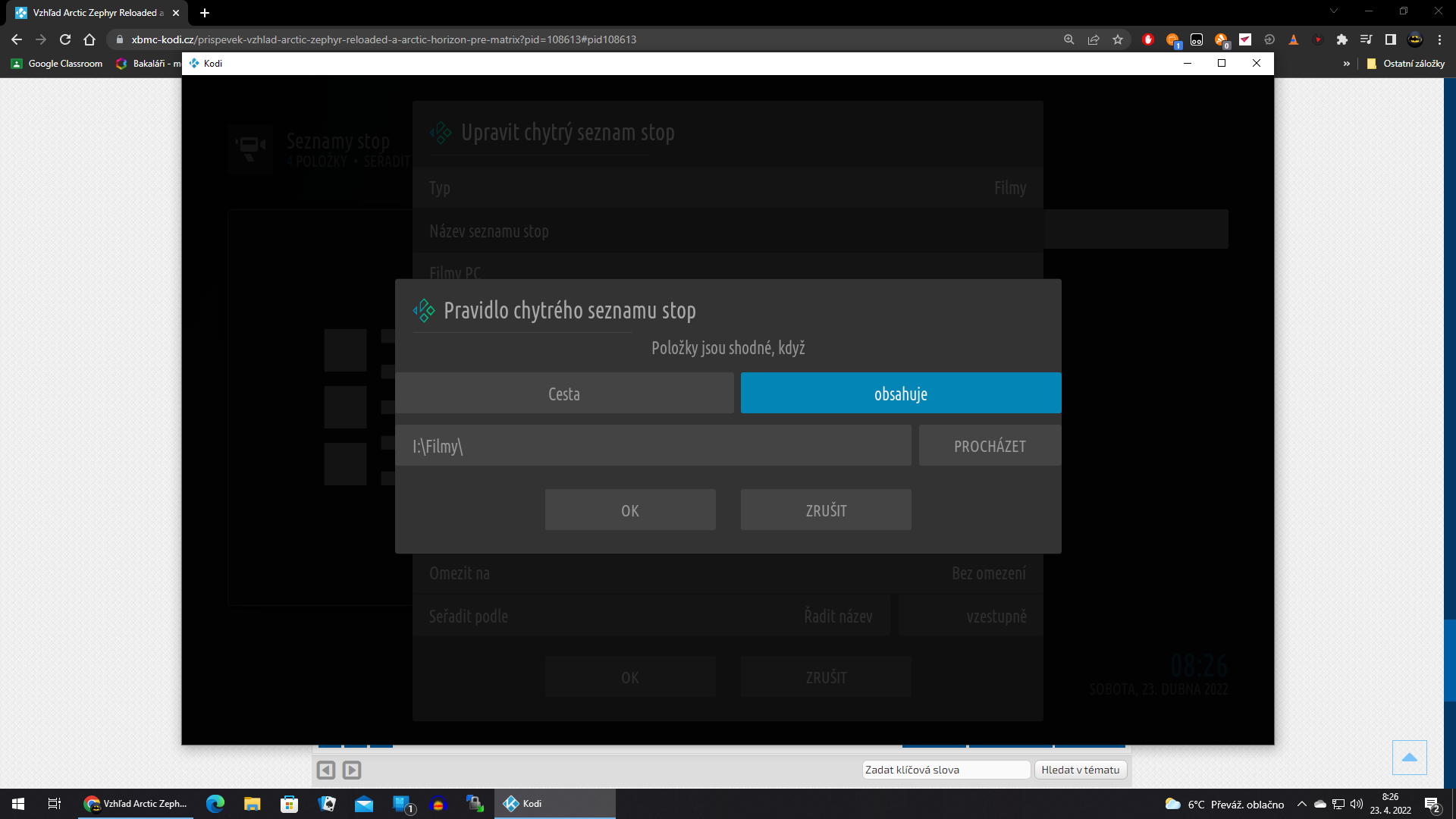Show hidden system tray icons
Viewport: 1456px width, 819px height.
[x=1302, y=804]
